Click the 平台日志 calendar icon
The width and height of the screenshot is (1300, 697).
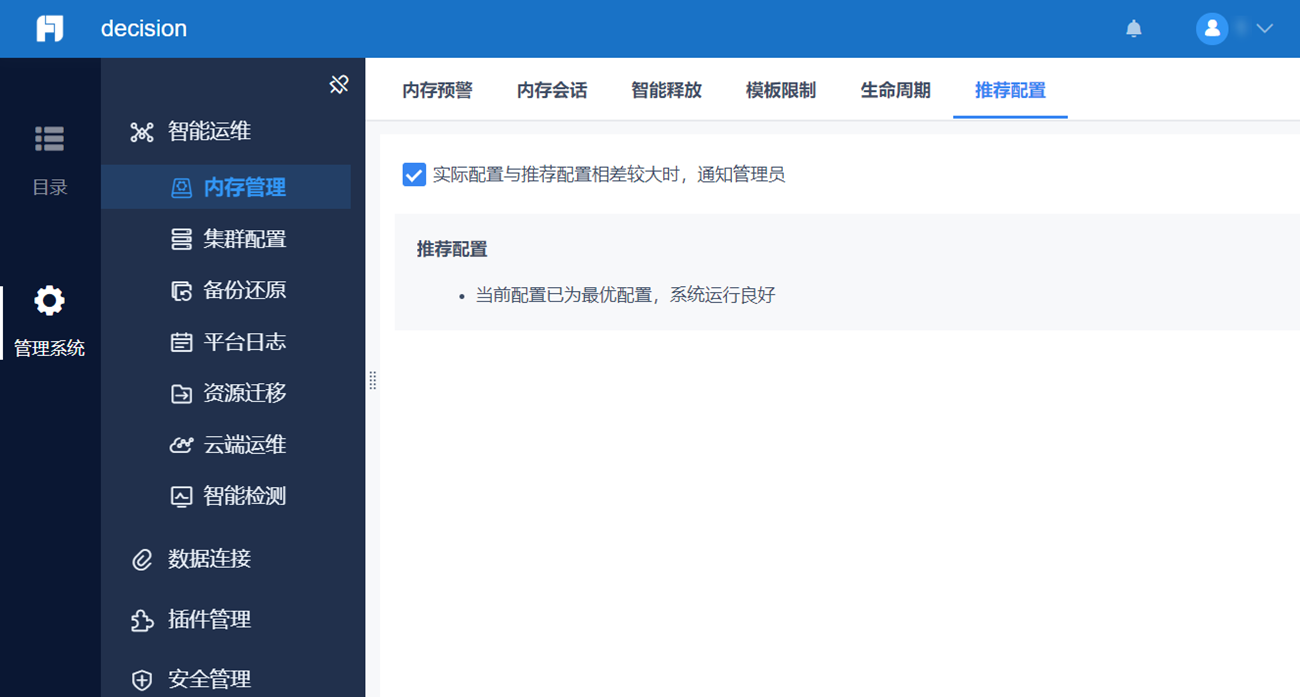(181, 342)
